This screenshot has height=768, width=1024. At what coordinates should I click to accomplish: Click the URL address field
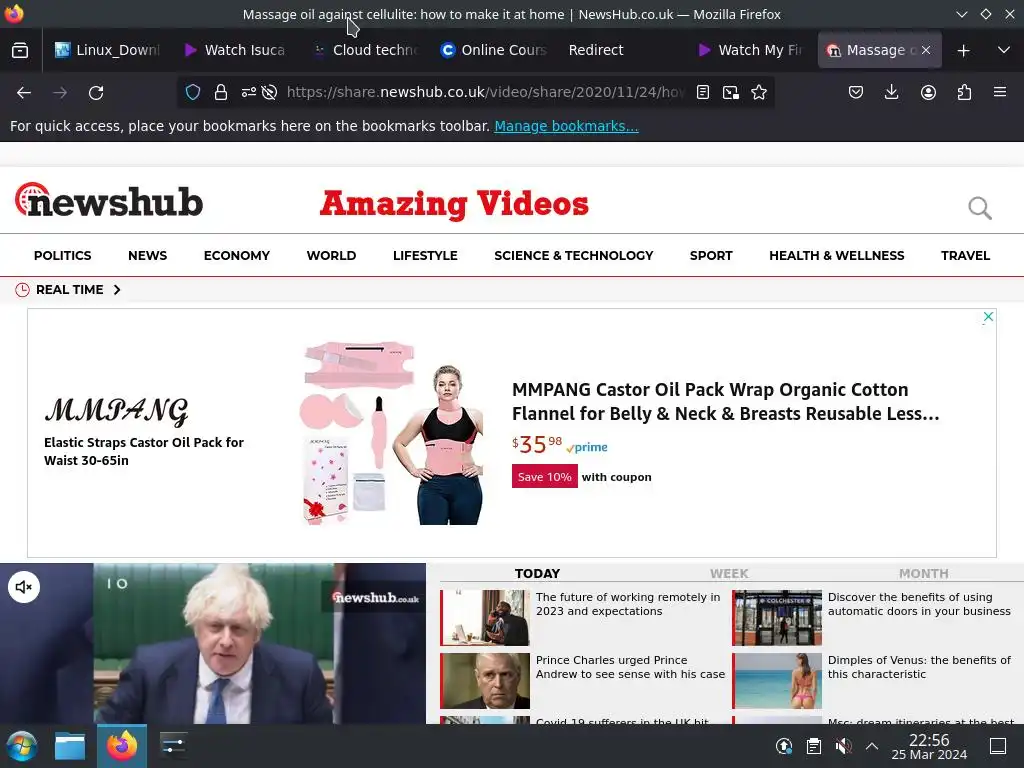click(x=485, y=92)
